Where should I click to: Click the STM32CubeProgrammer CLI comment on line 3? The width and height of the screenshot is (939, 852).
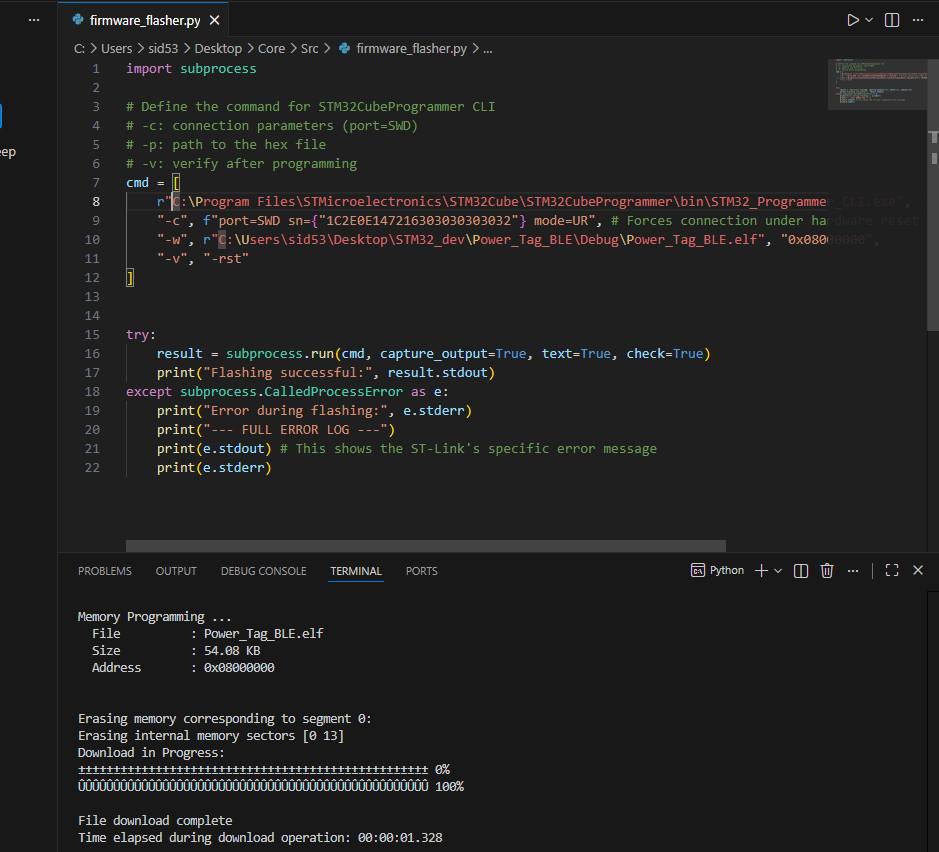click(x=310, y=107)
